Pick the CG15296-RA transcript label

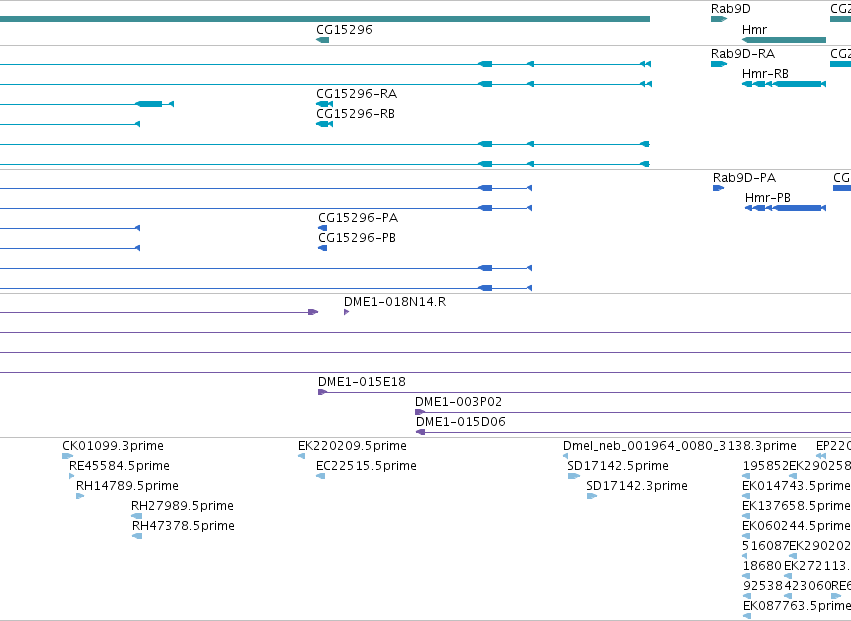357,93
